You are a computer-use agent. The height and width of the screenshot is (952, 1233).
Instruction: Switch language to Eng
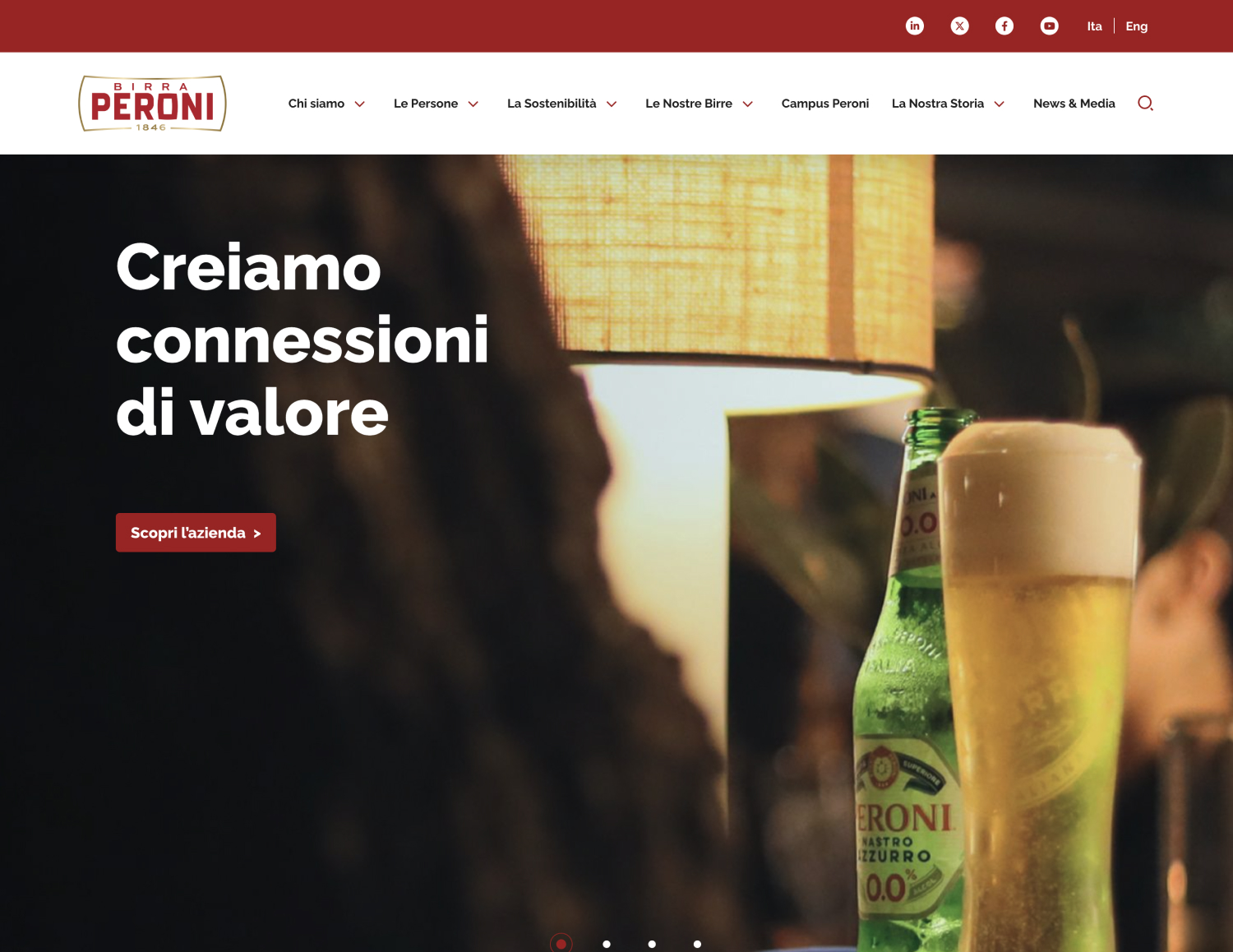(x=1136, y=26)
